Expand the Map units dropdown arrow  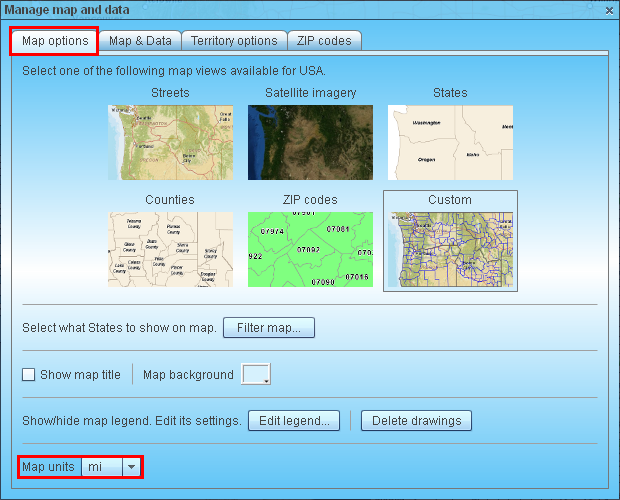131,467
